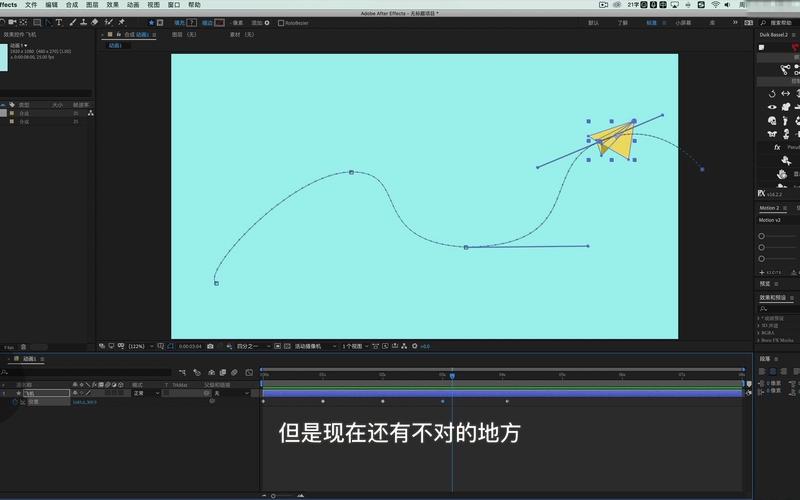The image size is (800, 500).
Task: Click the Duik skull icon
Action: pos(772,120)
